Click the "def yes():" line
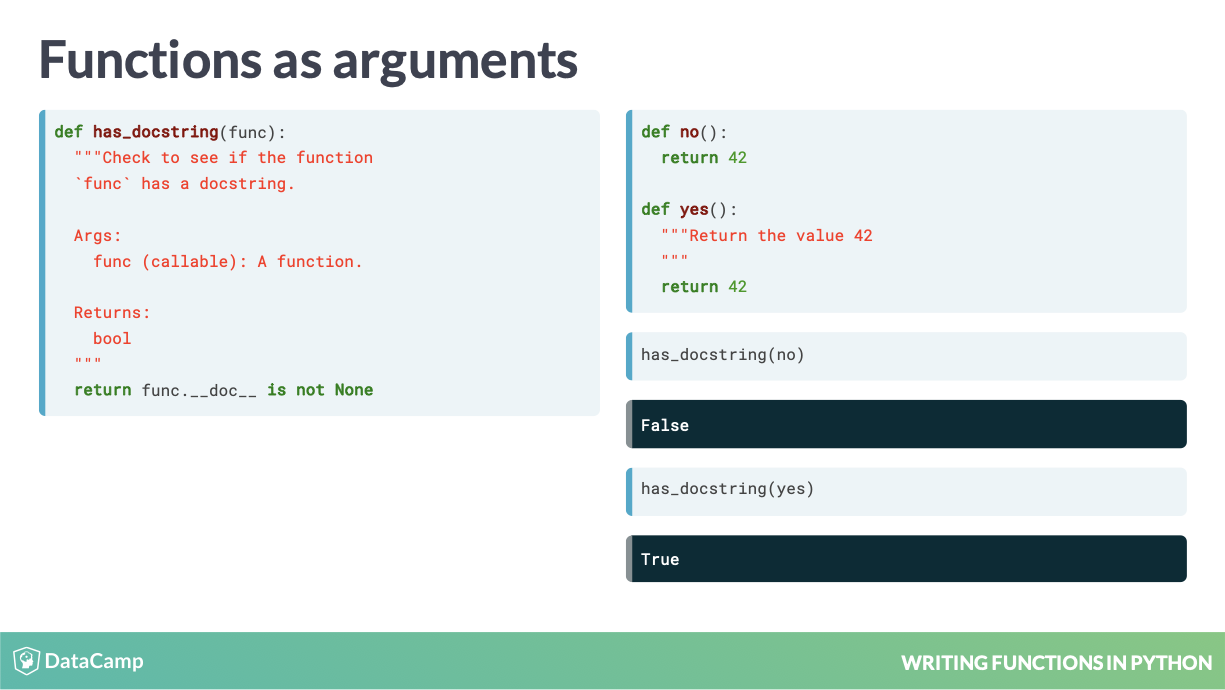The width and height of the screenshot is (1225, 690). point(689,210)
